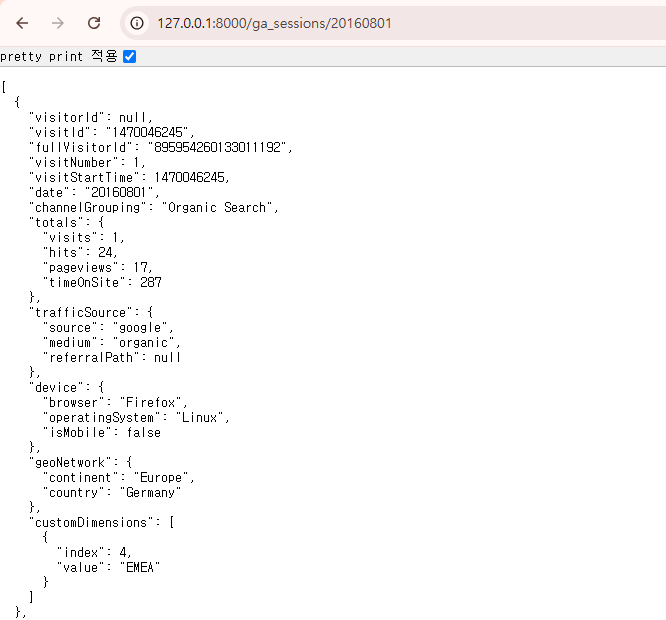
Task: Click the browser back arrow
Action: 22,23
